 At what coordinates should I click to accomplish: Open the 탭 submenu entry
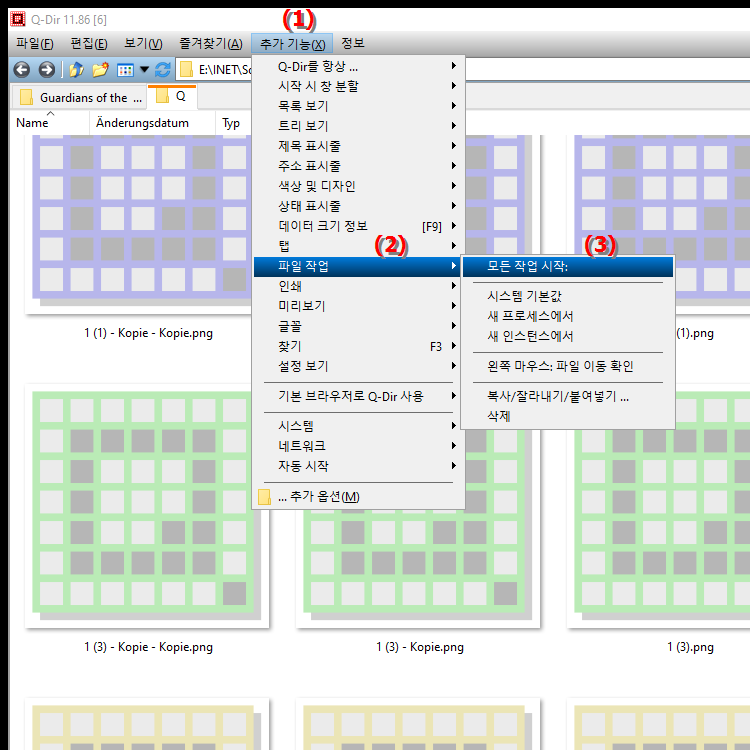point(358,246)
